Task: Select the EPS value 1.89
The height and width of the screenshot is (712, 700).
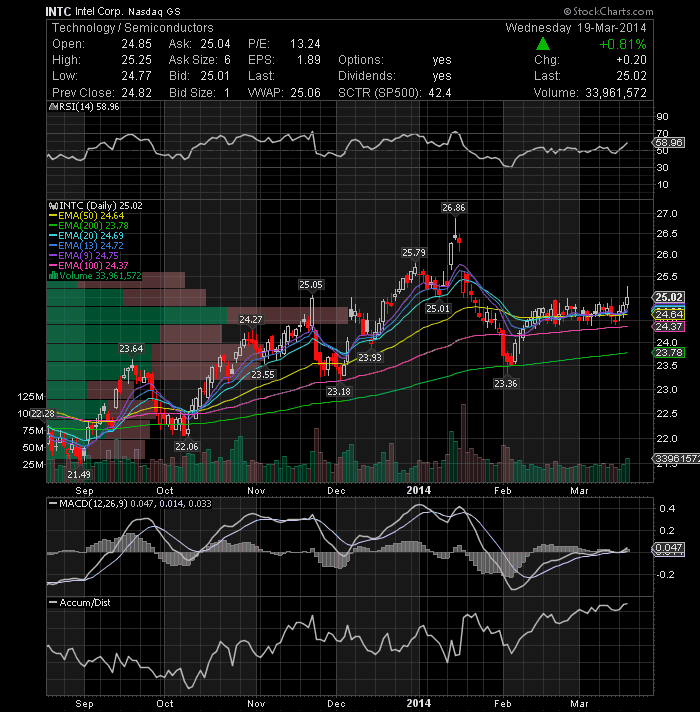Action: coord(309,60)
